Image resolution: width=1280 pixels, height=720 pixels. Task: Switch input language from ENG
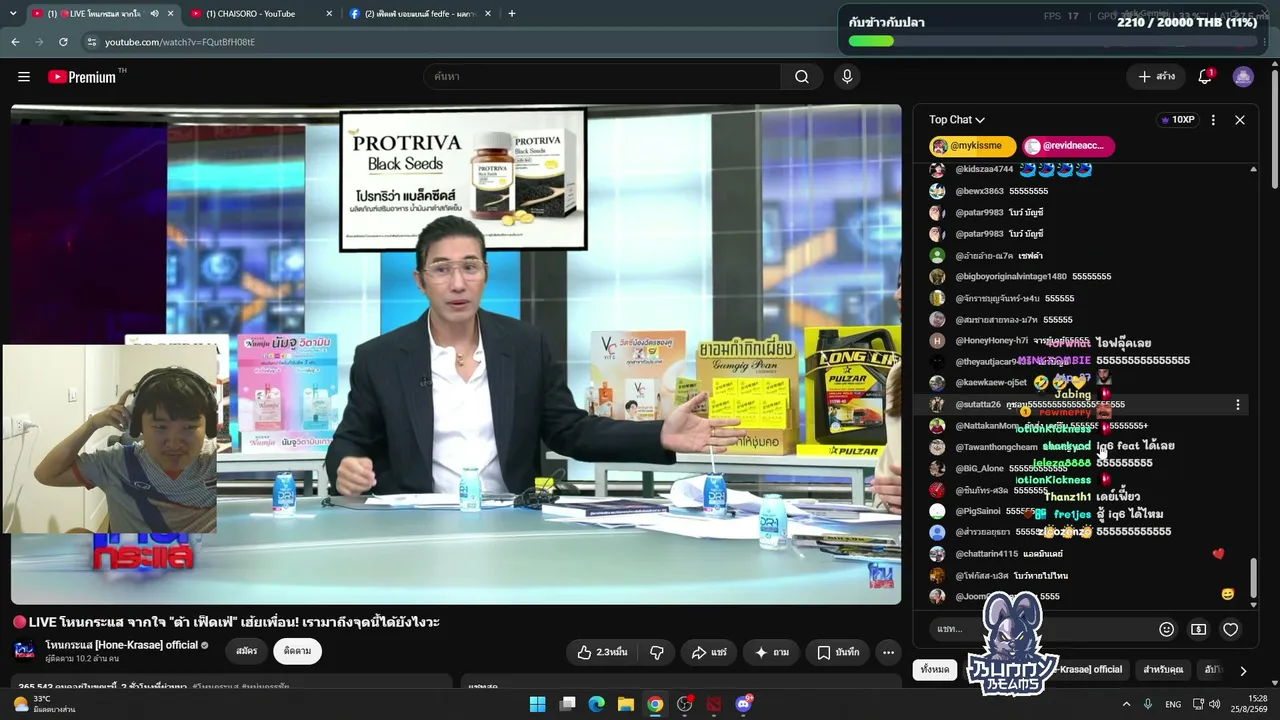(1173, 704)
